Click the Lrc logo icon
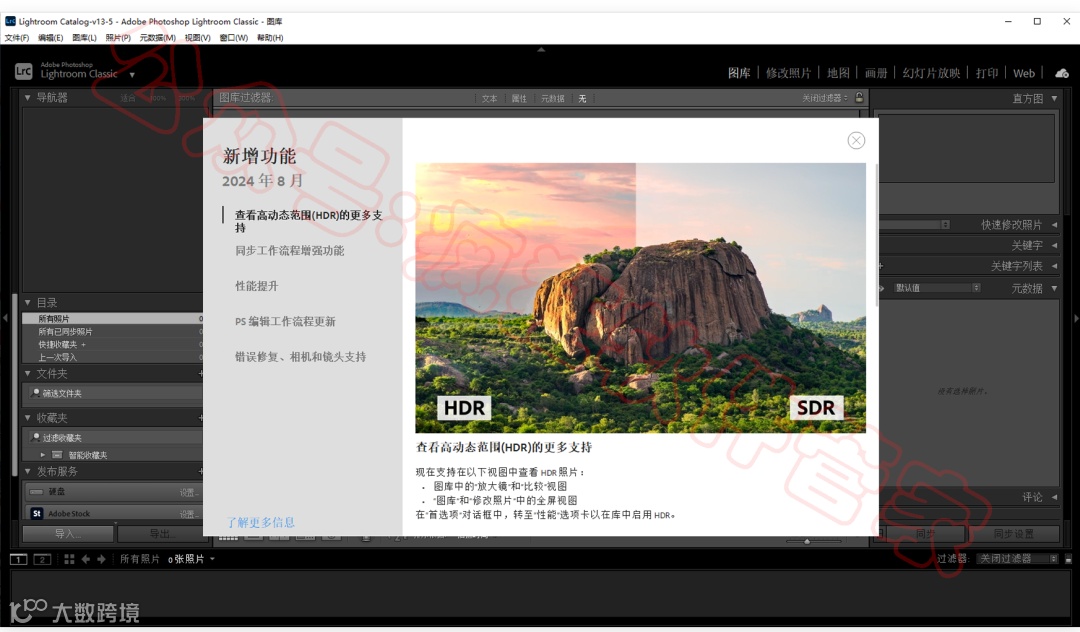 coord(23,71)
